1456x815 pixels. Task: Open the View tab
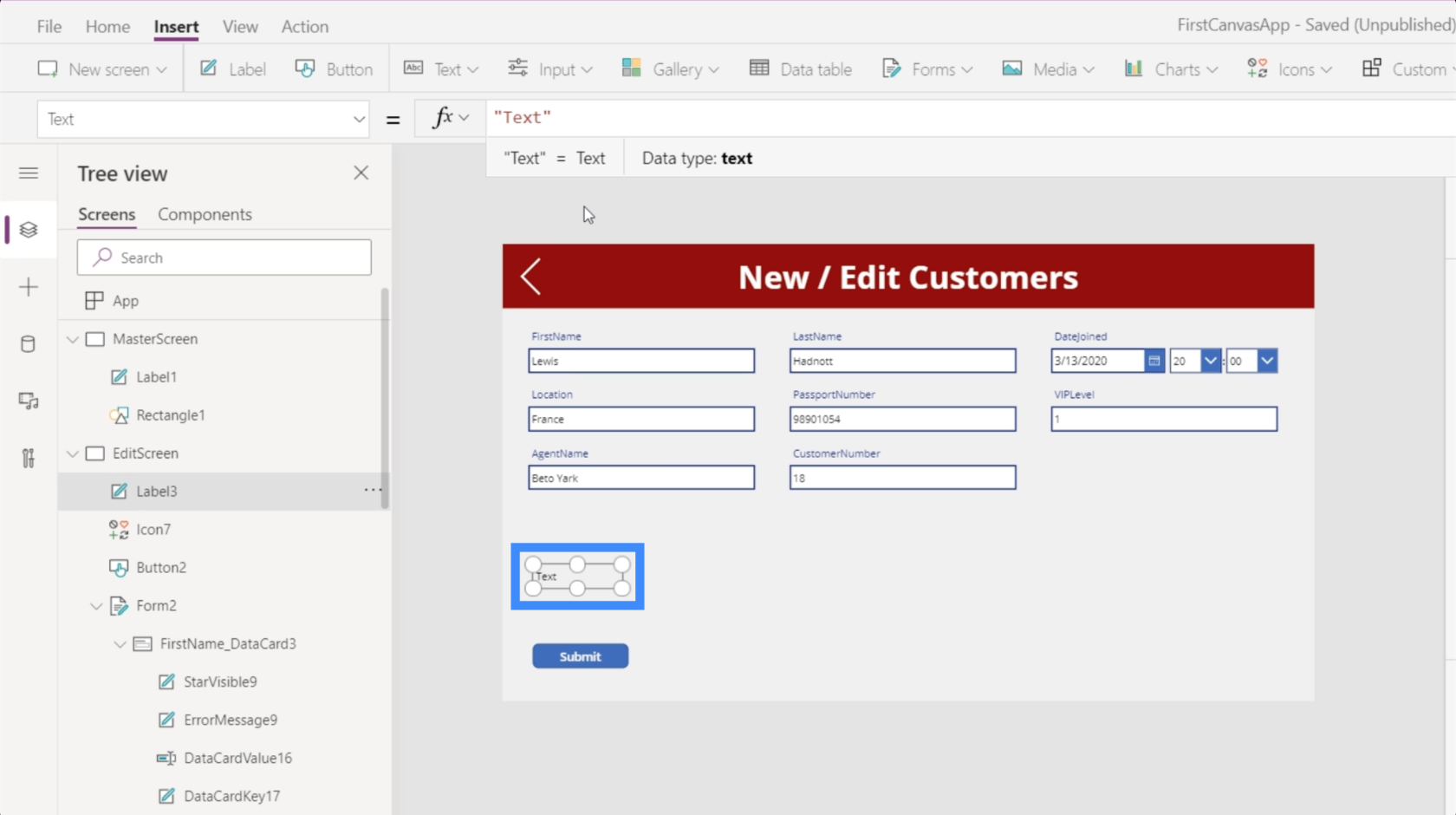pos(240,27)
